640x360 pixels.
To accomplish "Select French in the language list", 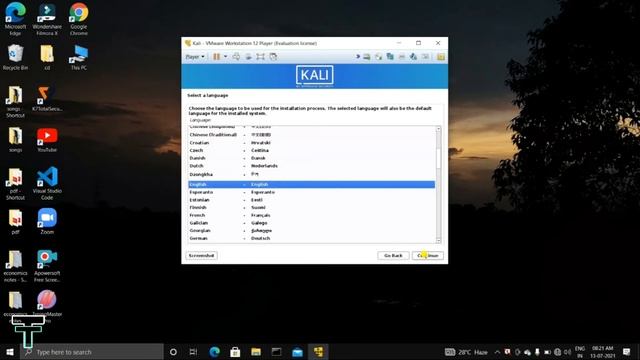I will pyautogui.click(x=311, y=215).
